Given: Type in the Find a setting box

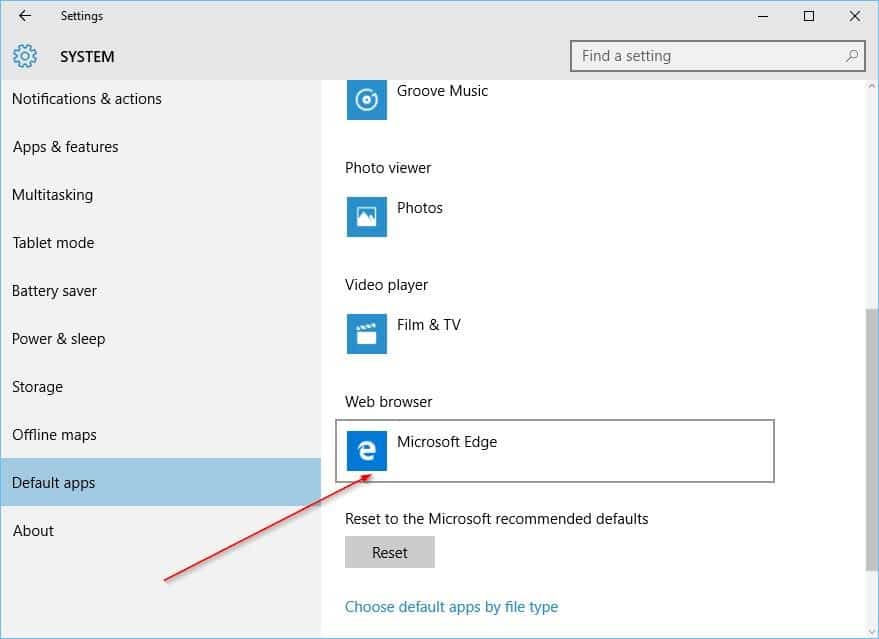Looking at the screenshot, I should coord(718,56).
